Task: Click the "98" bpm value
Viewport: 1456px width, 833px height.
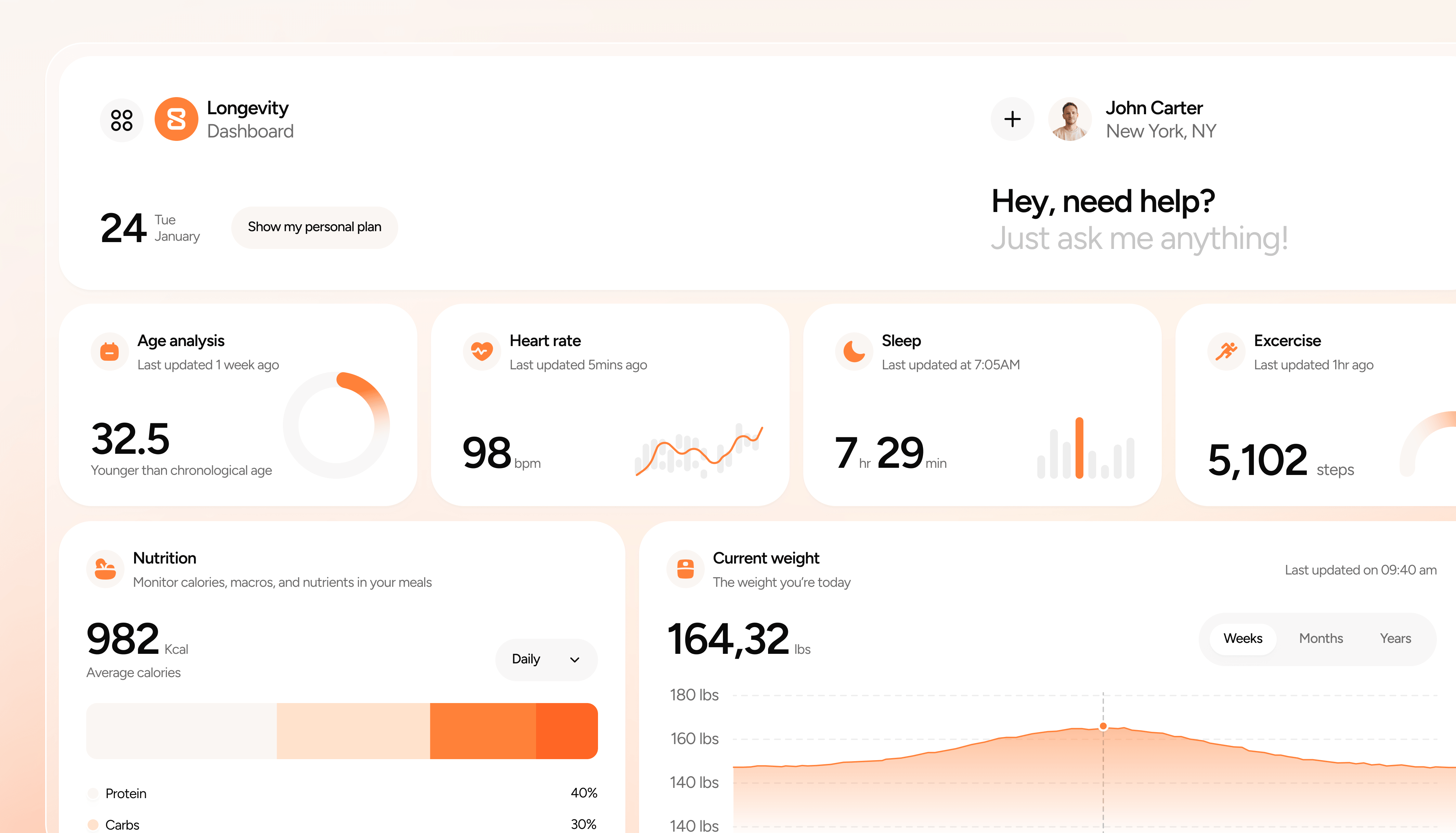Action: pyautogui.click(x=486, y=452)
